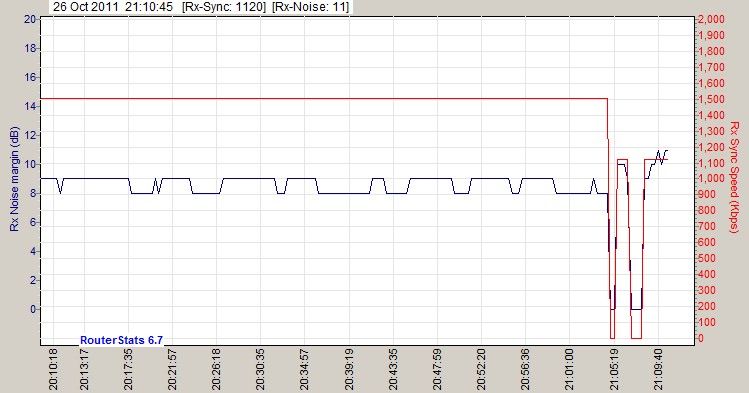Click the 1,300 value on the sync speed axis
The width and height of the screenshot is (749, 393).
pos(711,131)
